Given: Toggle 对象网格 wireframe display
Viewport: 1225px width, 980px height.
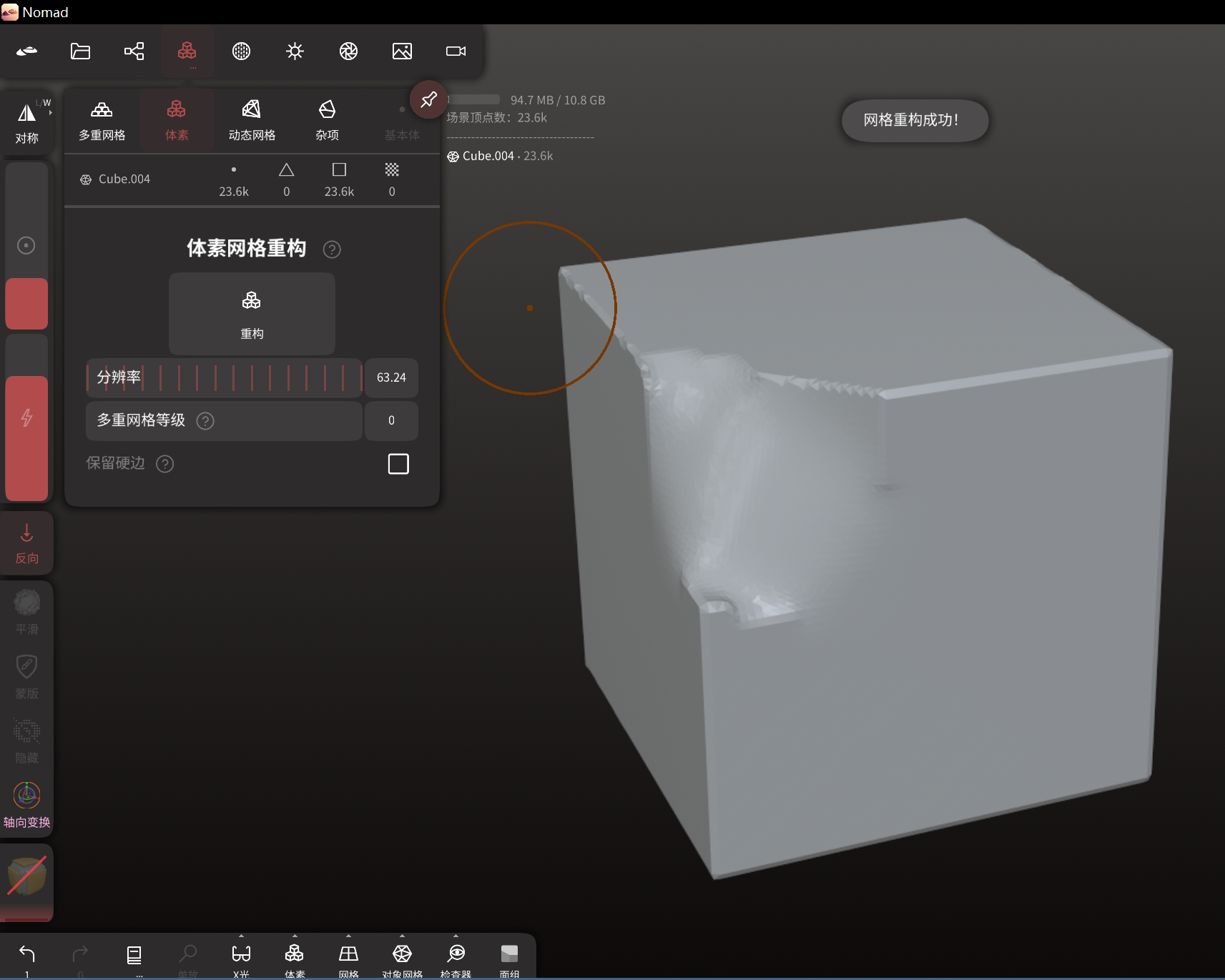Looking at the screenshot, I should pos(402,959).
